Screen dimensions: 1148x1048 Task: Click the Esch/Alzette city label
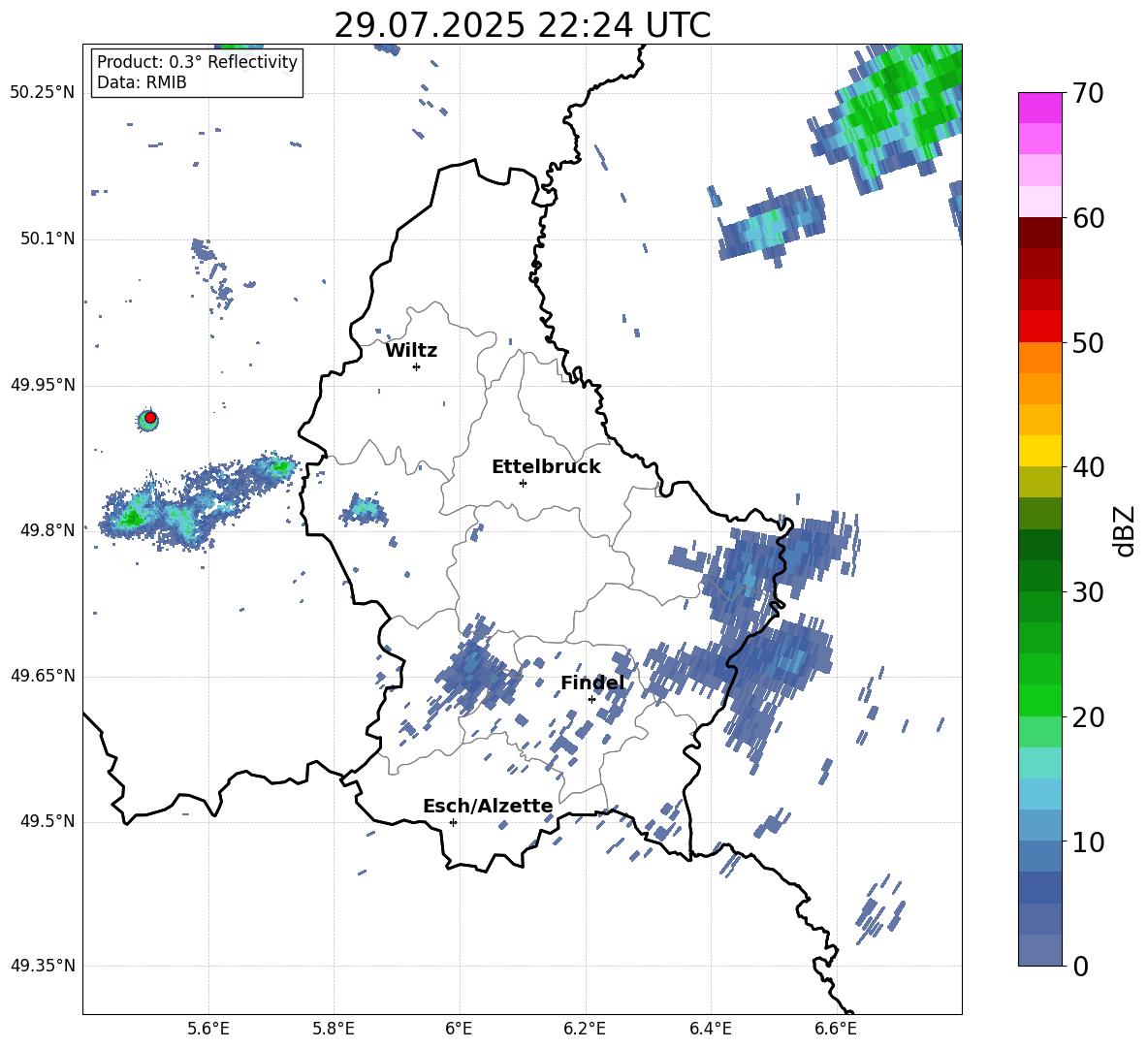click(488, 806)
